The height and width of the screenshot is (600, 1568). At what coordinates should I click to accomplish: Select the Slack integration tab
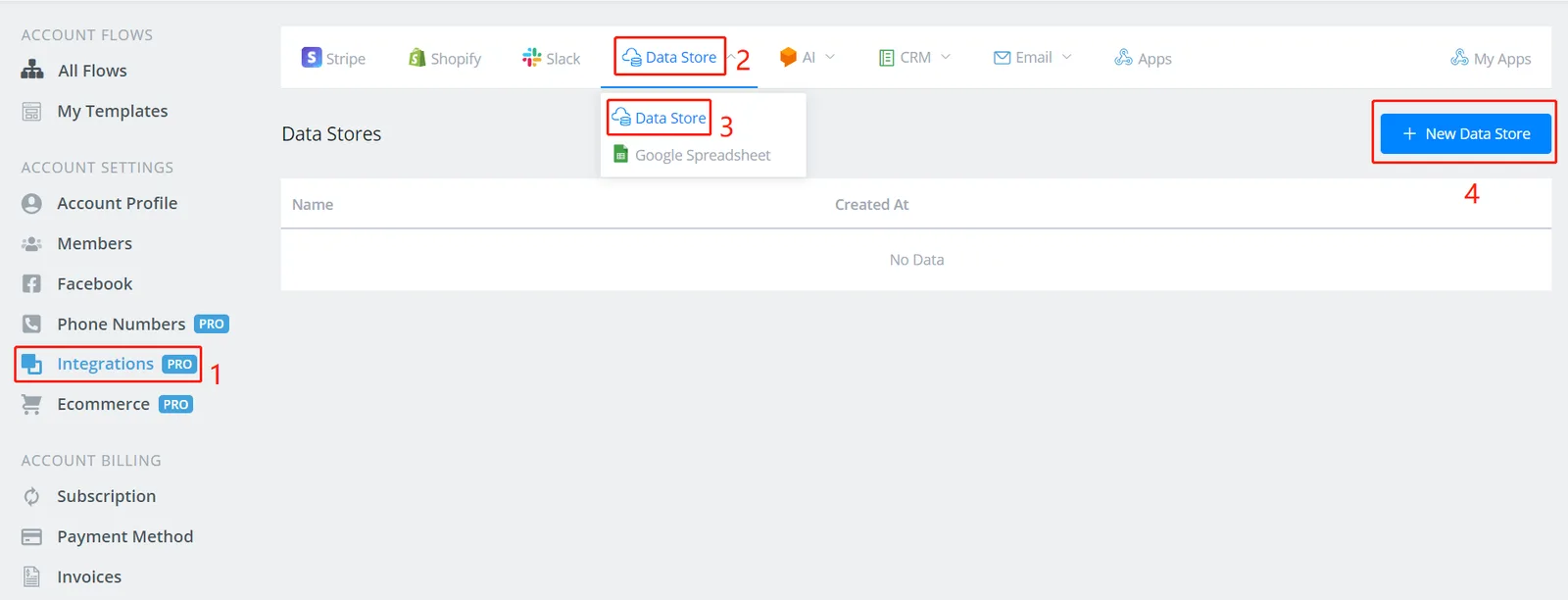pyautogui.click(x=551, y=58)
